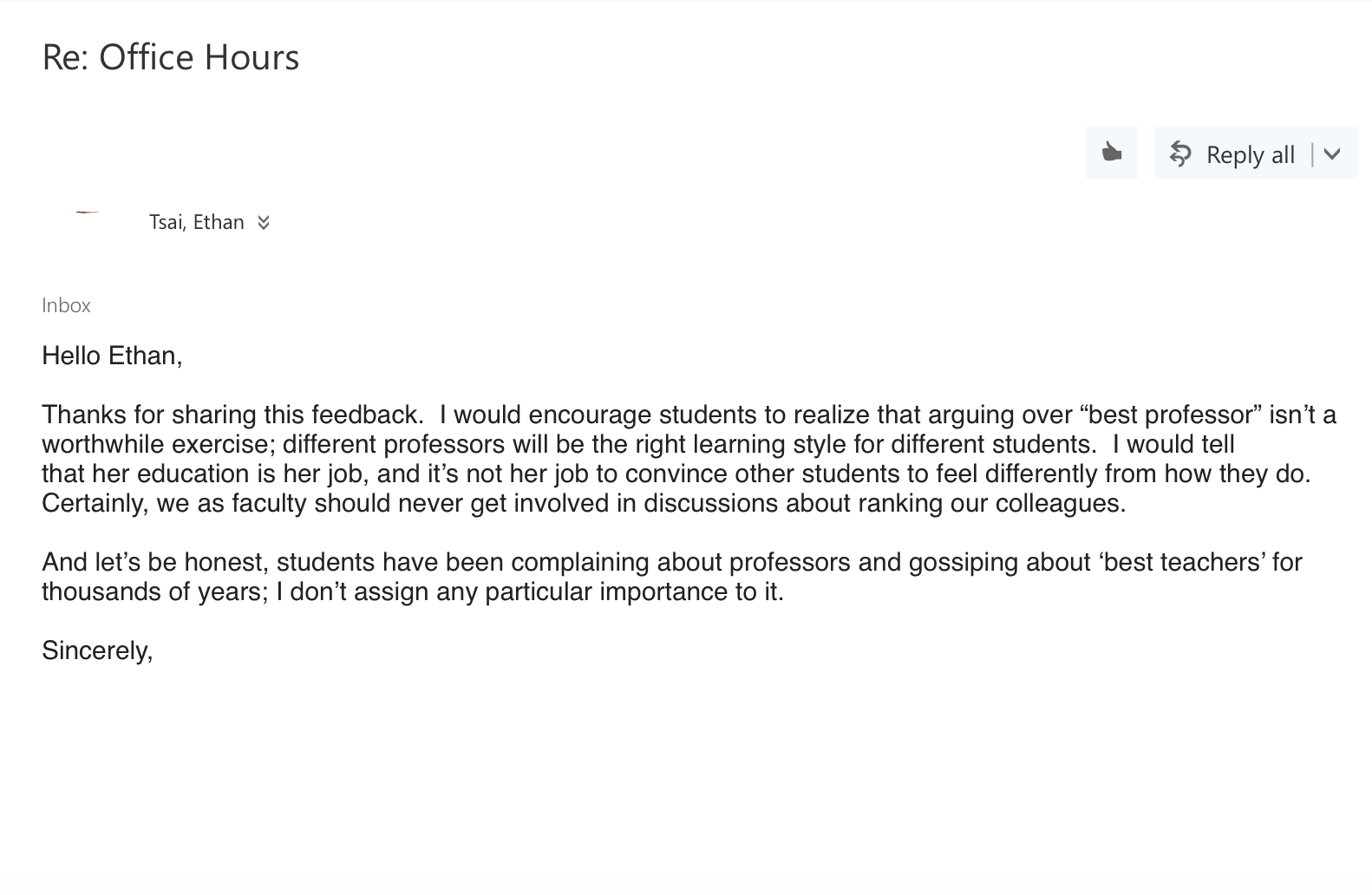The image size is (1372, 895).
Task: Click the sentence starting 'Certainly, we as faculty'
Action: click(583, 503)
